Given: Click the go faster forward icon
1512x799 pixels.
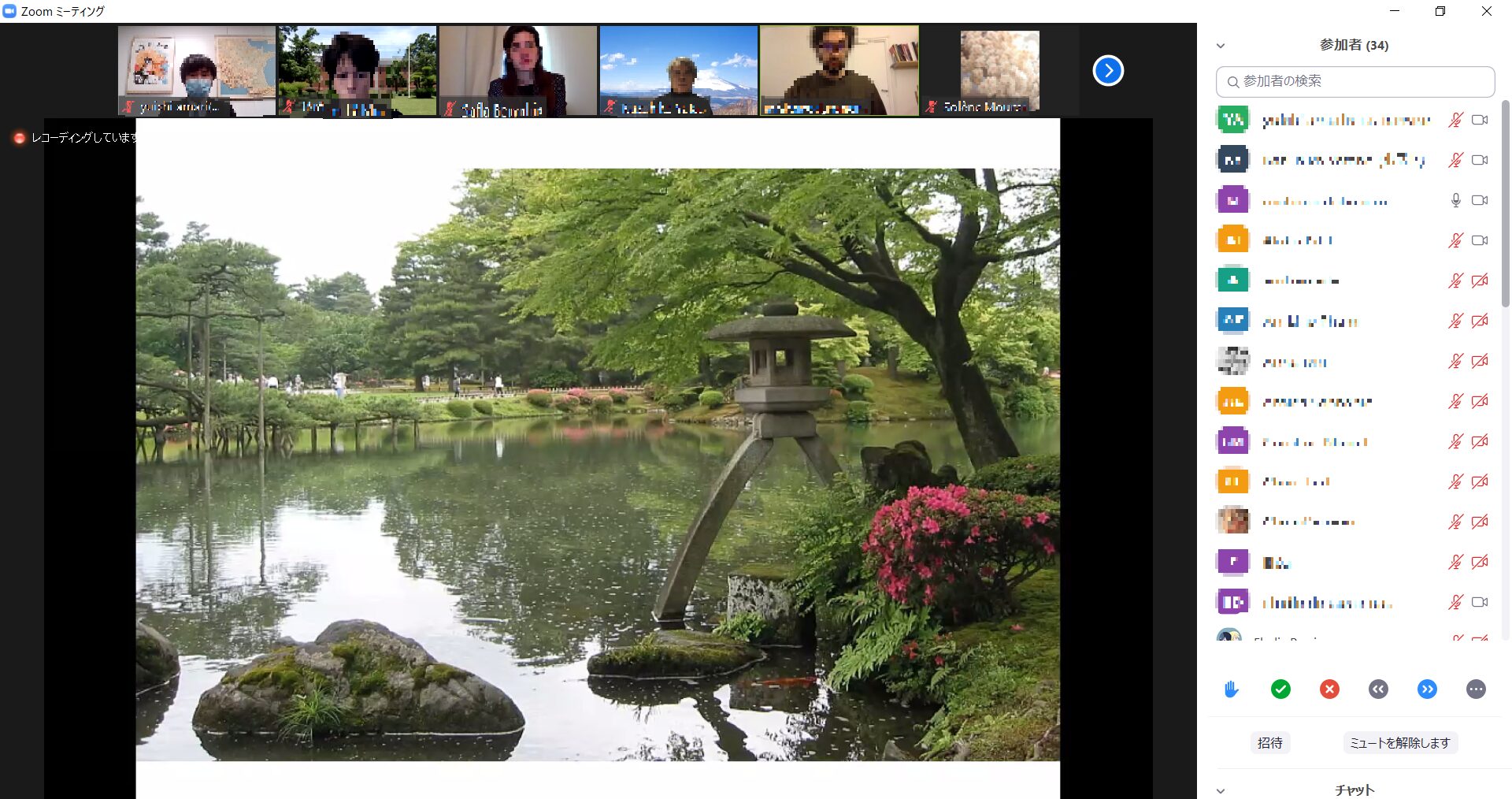Looking at the screenshot, I should click(1427, 689).
